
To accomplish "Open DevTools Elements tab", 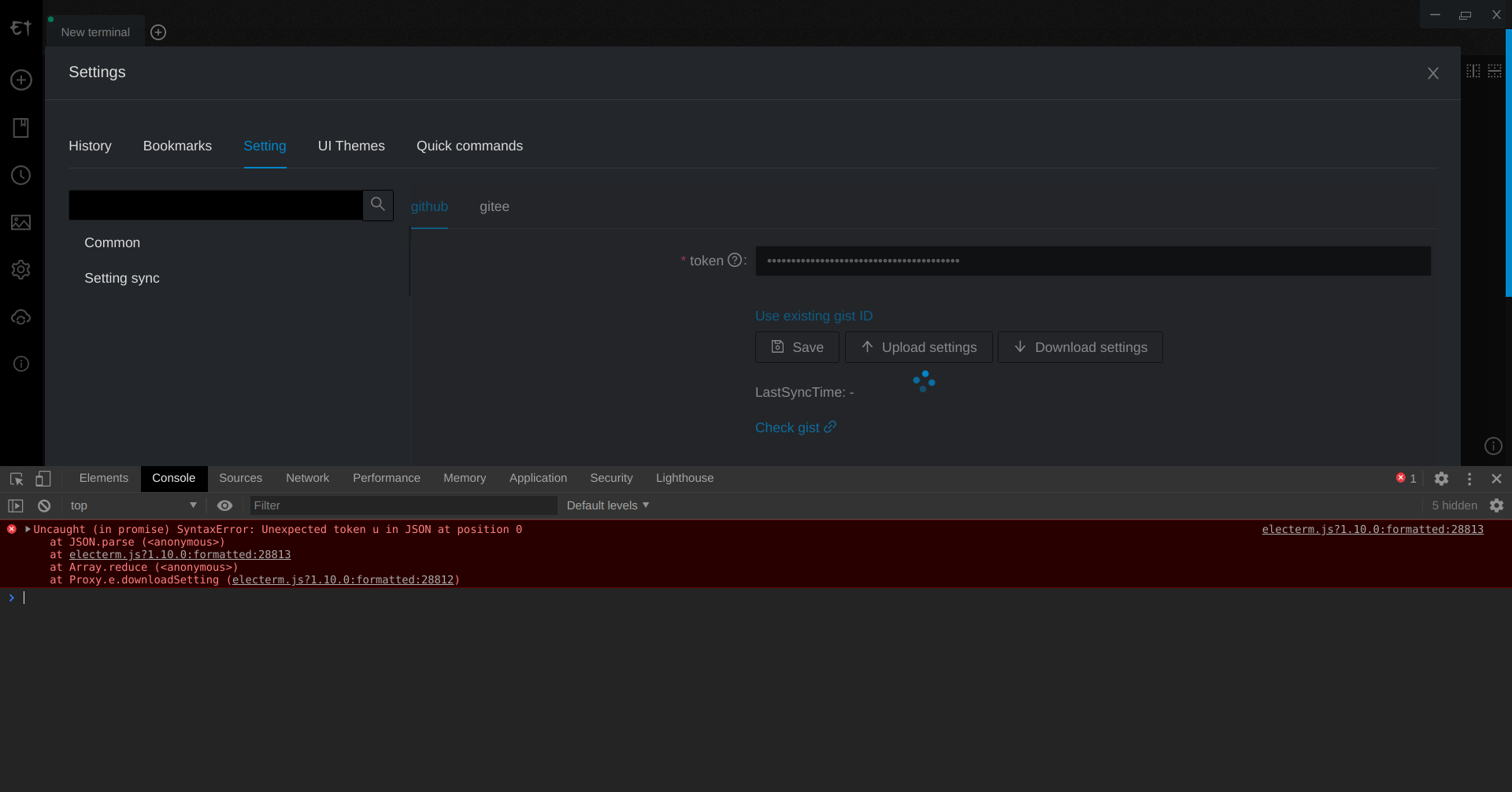I will [x=104, y=479].
